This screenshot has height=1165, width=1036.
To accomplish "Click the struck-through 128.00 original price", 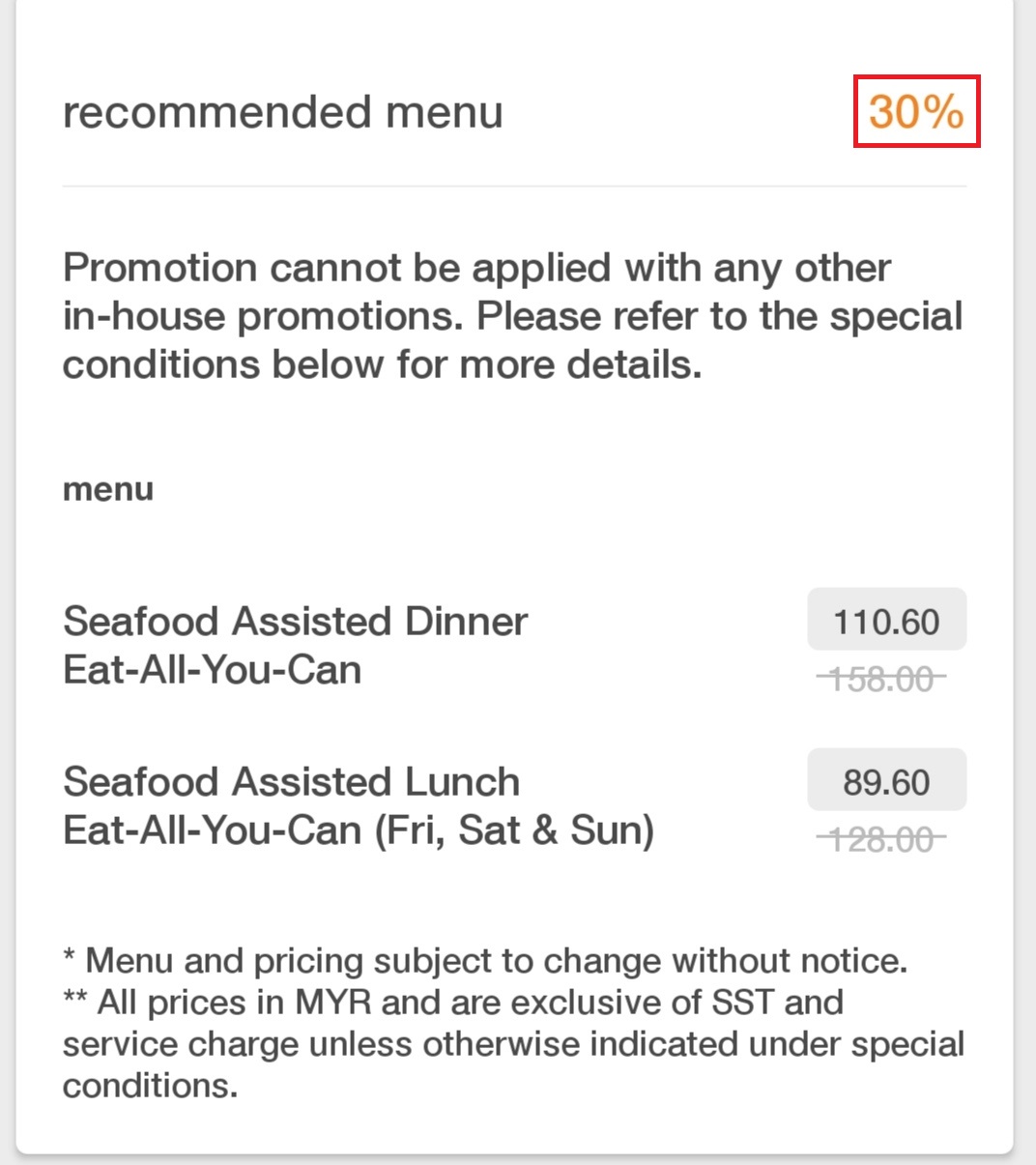I will click(x=880, y=839).
